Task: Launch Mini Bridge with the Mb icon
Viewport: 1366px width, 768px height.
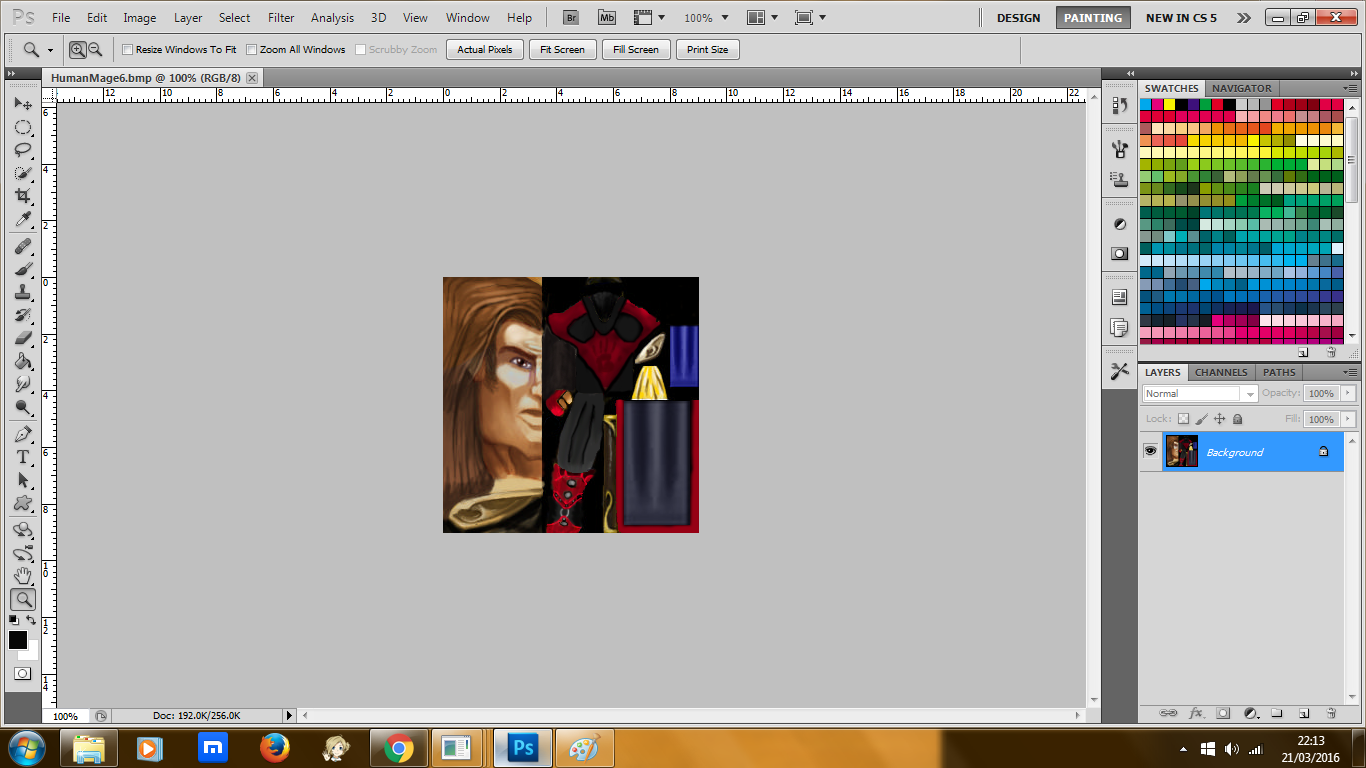Action: pyautogui.click(x=607, y=18)
